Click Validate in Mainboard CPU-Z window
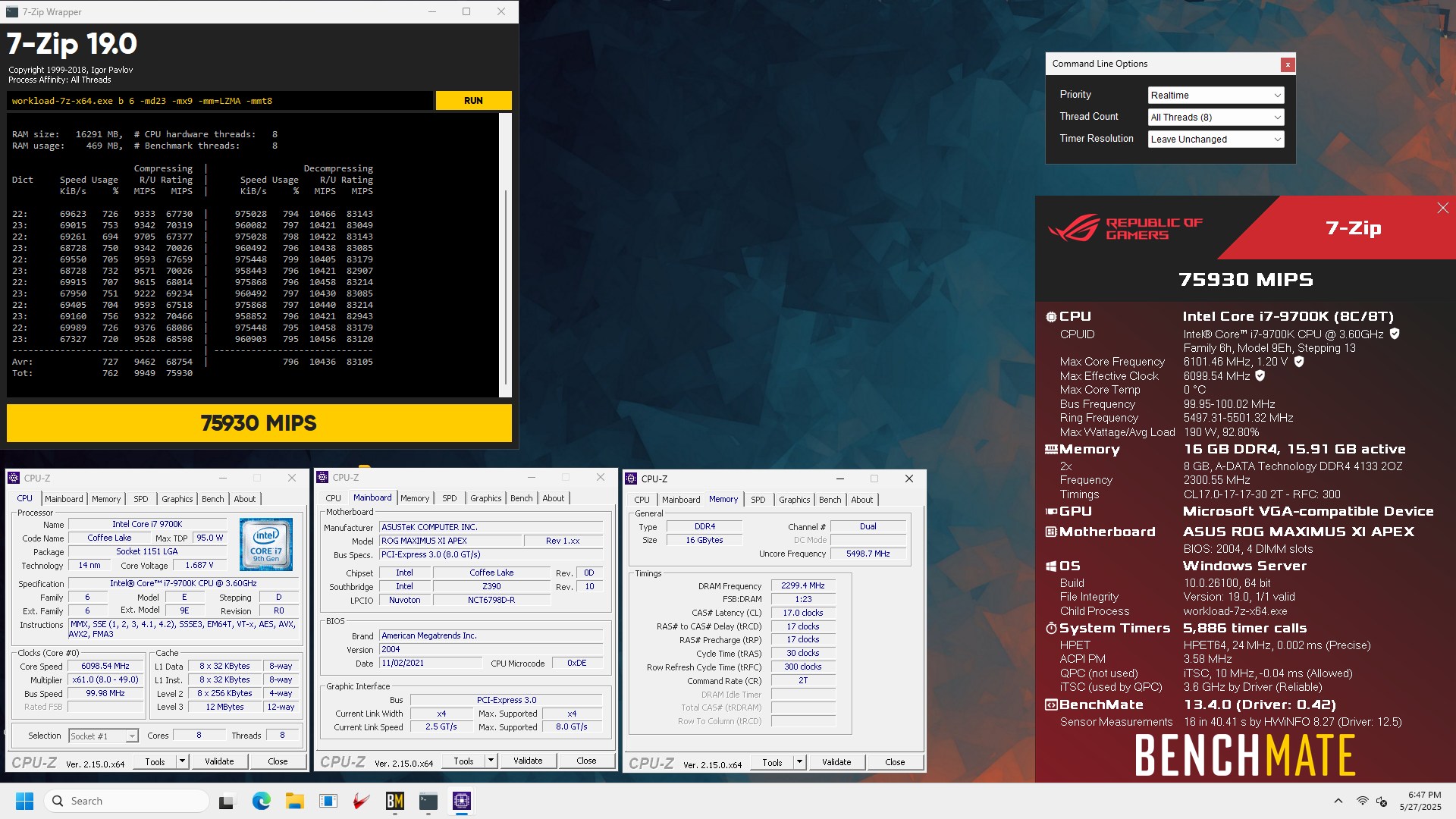Screen dimensions: 1456x819 528,761
